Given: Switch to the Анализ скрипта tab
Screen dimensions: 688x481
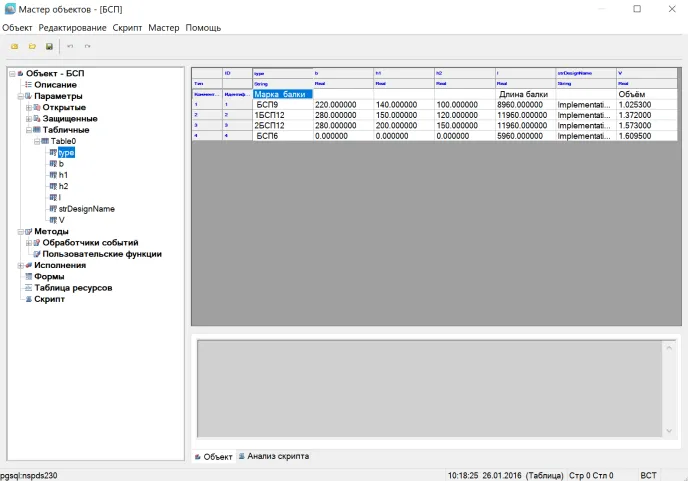Looking at the screenshot, I should (x=277, y=456).
